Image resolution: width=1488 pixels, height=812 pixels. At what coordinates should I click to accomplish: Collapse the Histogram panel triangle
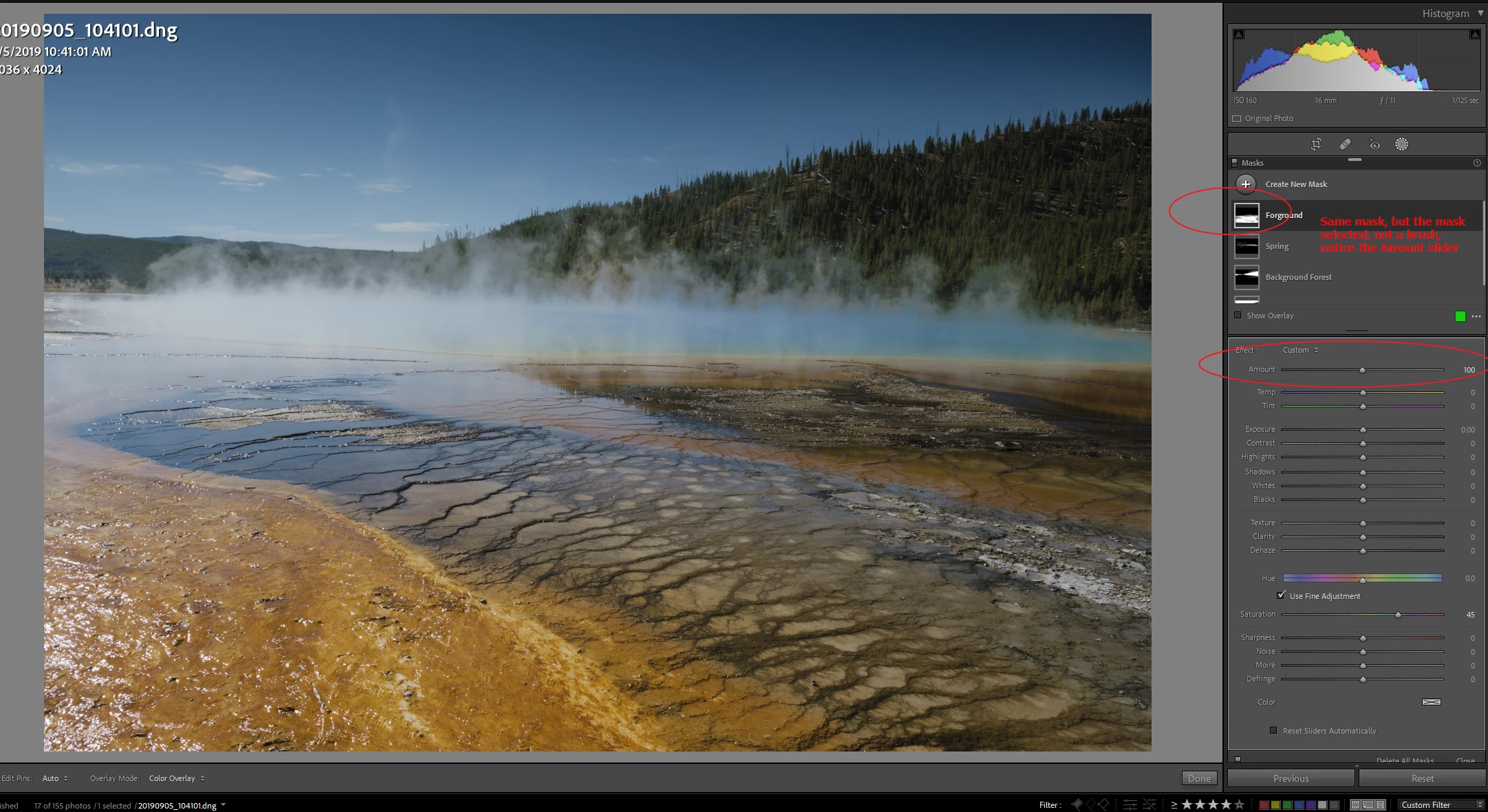click(1480, 13)
